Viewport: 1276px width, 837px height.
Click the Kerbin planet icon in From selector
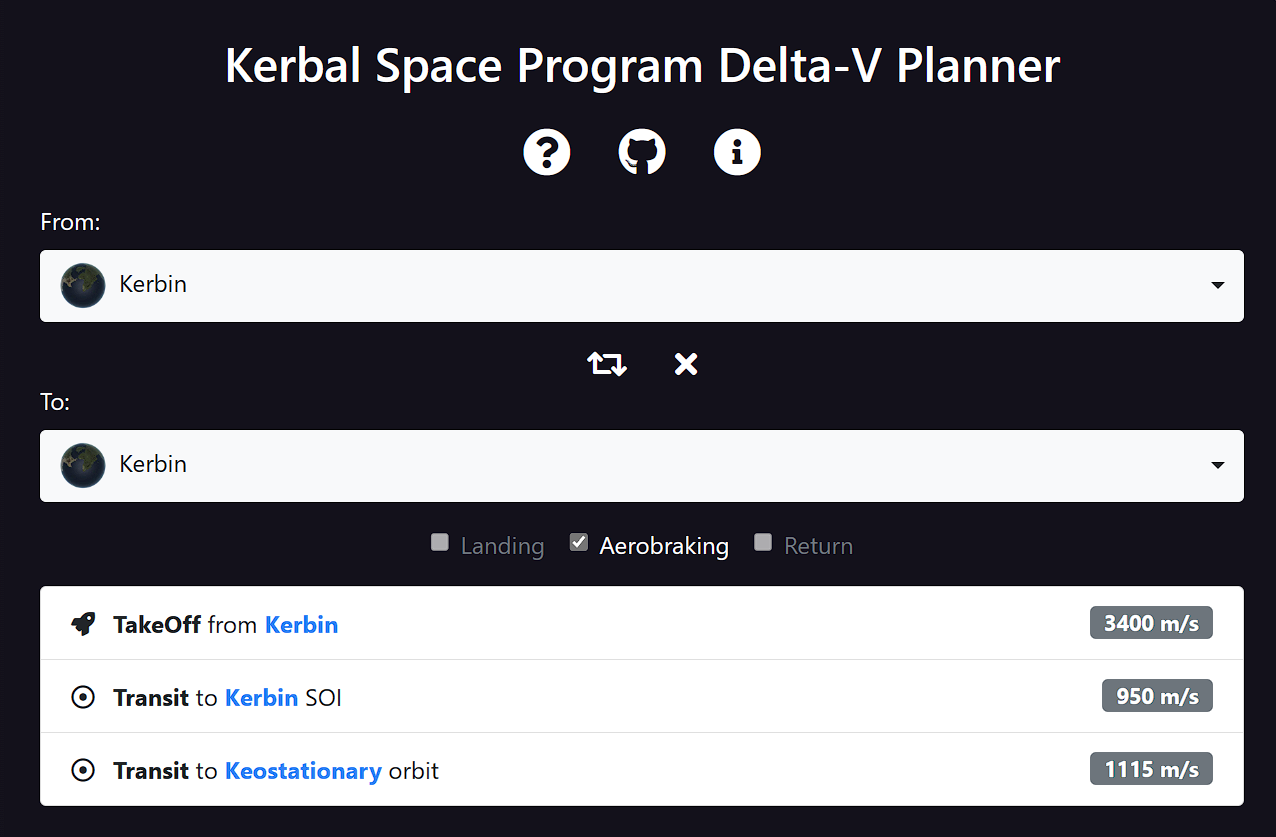(x=82, y=285)
